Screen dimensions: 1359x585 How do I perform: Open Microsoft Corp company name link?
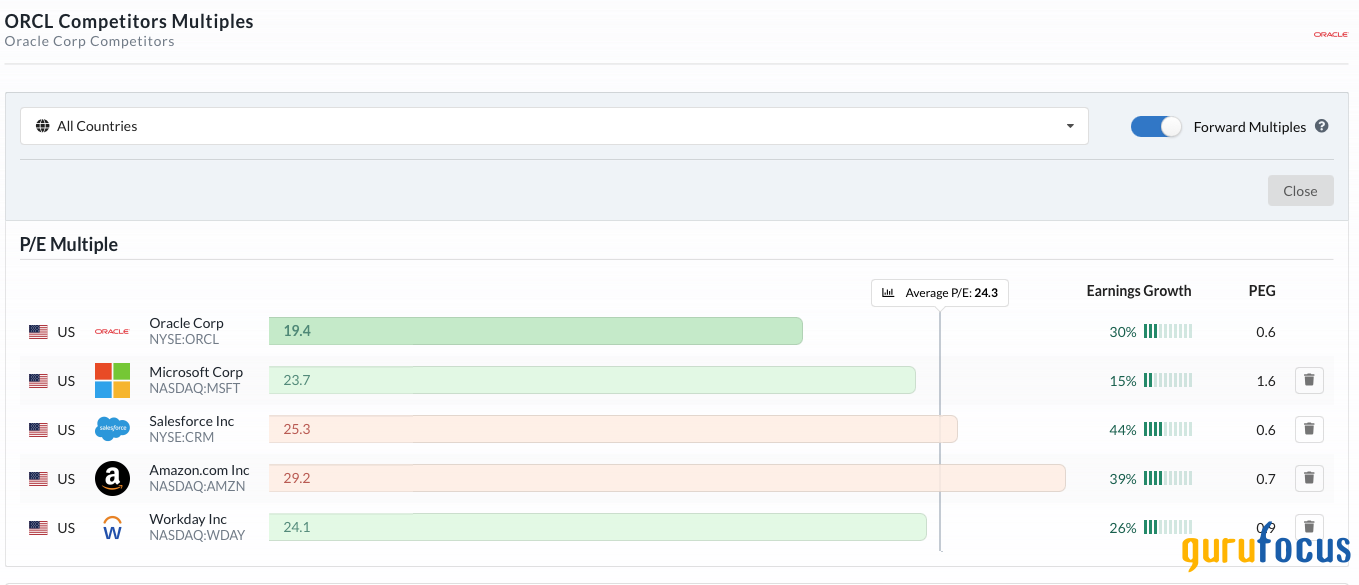196,372
